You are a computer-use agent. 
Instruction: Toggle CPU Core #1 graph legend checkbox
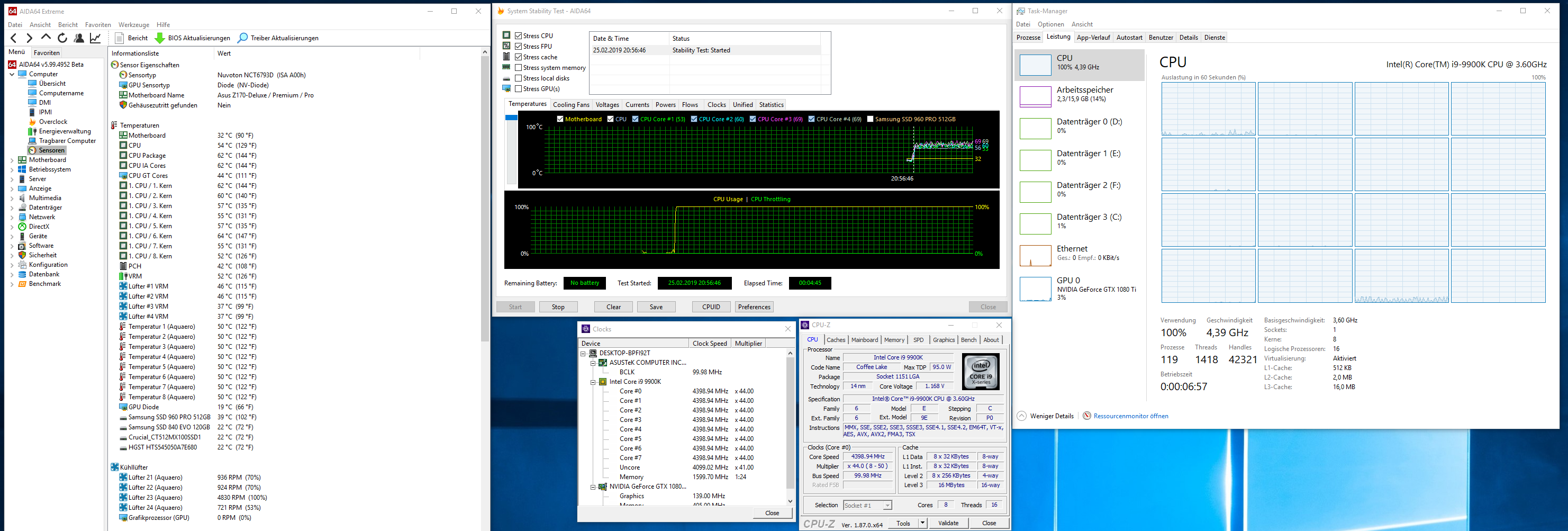coord(636,119)
